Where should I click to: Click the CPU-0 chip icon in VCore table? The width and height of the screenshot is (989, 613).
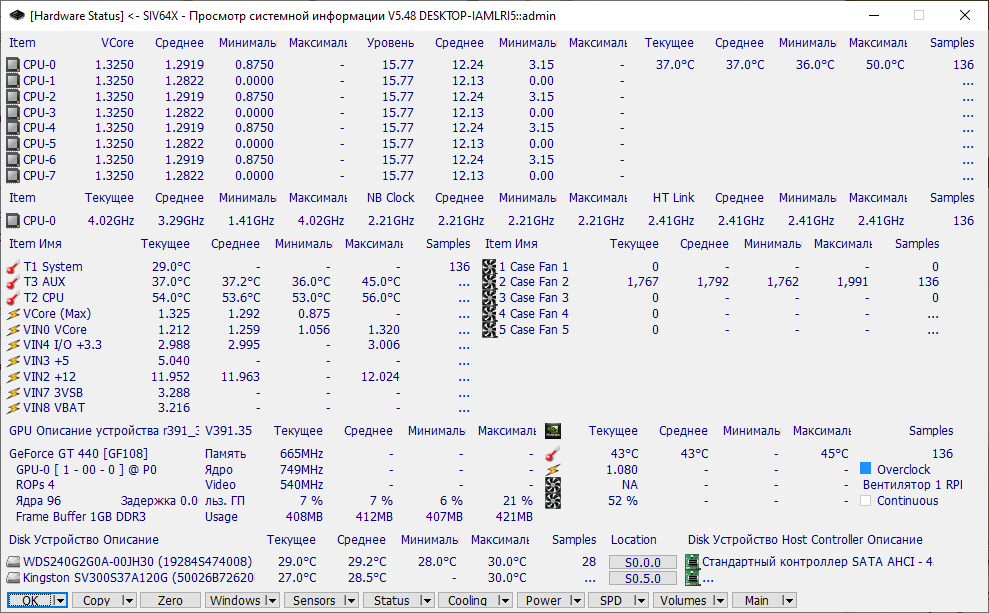tap(13, 65)
